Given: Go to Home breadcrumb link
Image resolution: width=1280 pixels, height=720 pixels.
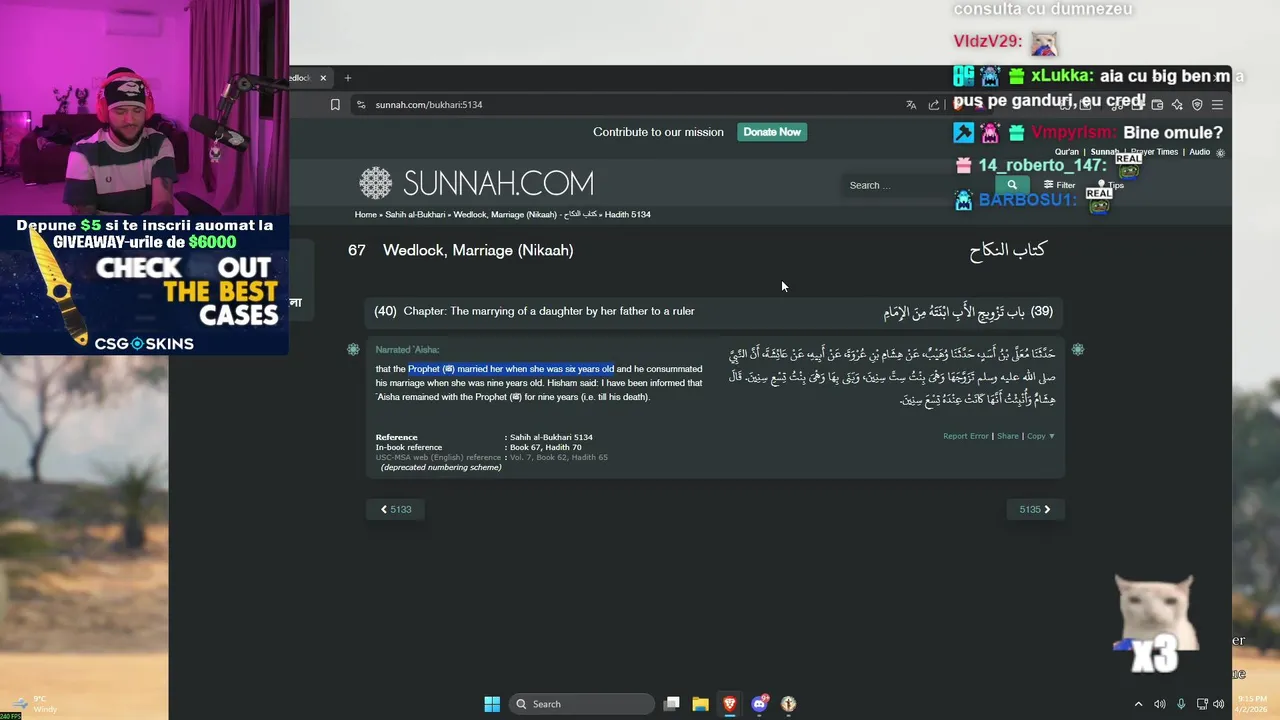Looking at the screenshot, I should click(x=366, y=215).
